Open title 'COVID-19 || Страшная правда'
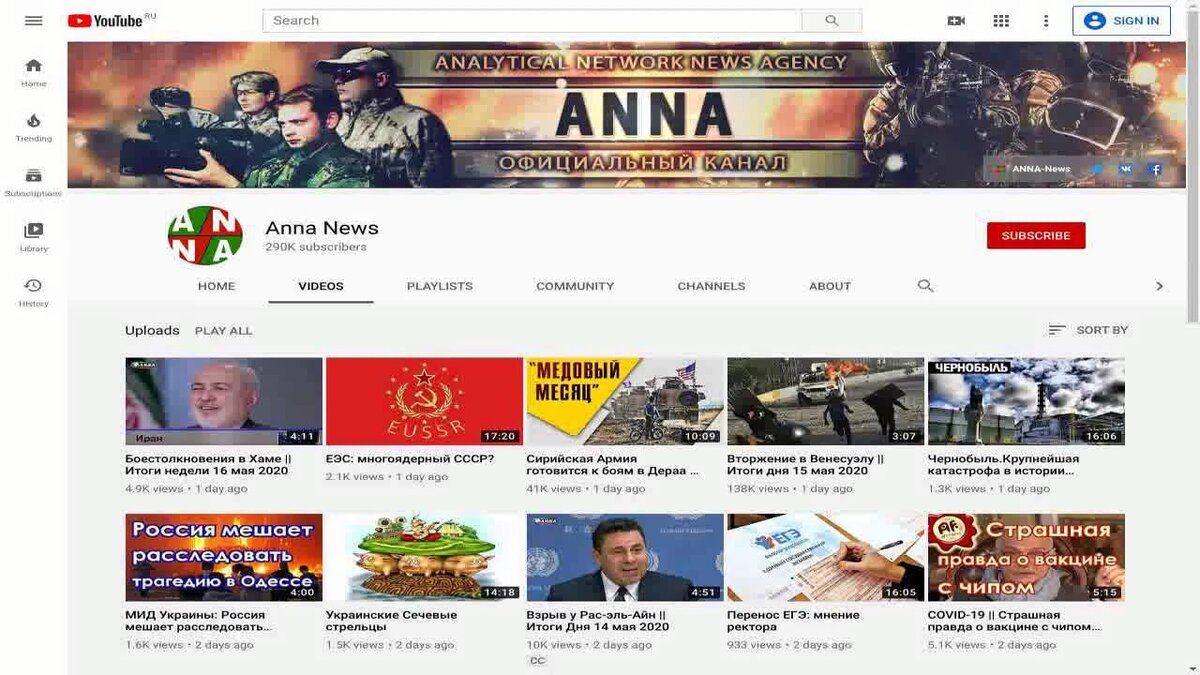This screenshot has width=1200, height=675. pyautogui.click(x=1015, y=621)
